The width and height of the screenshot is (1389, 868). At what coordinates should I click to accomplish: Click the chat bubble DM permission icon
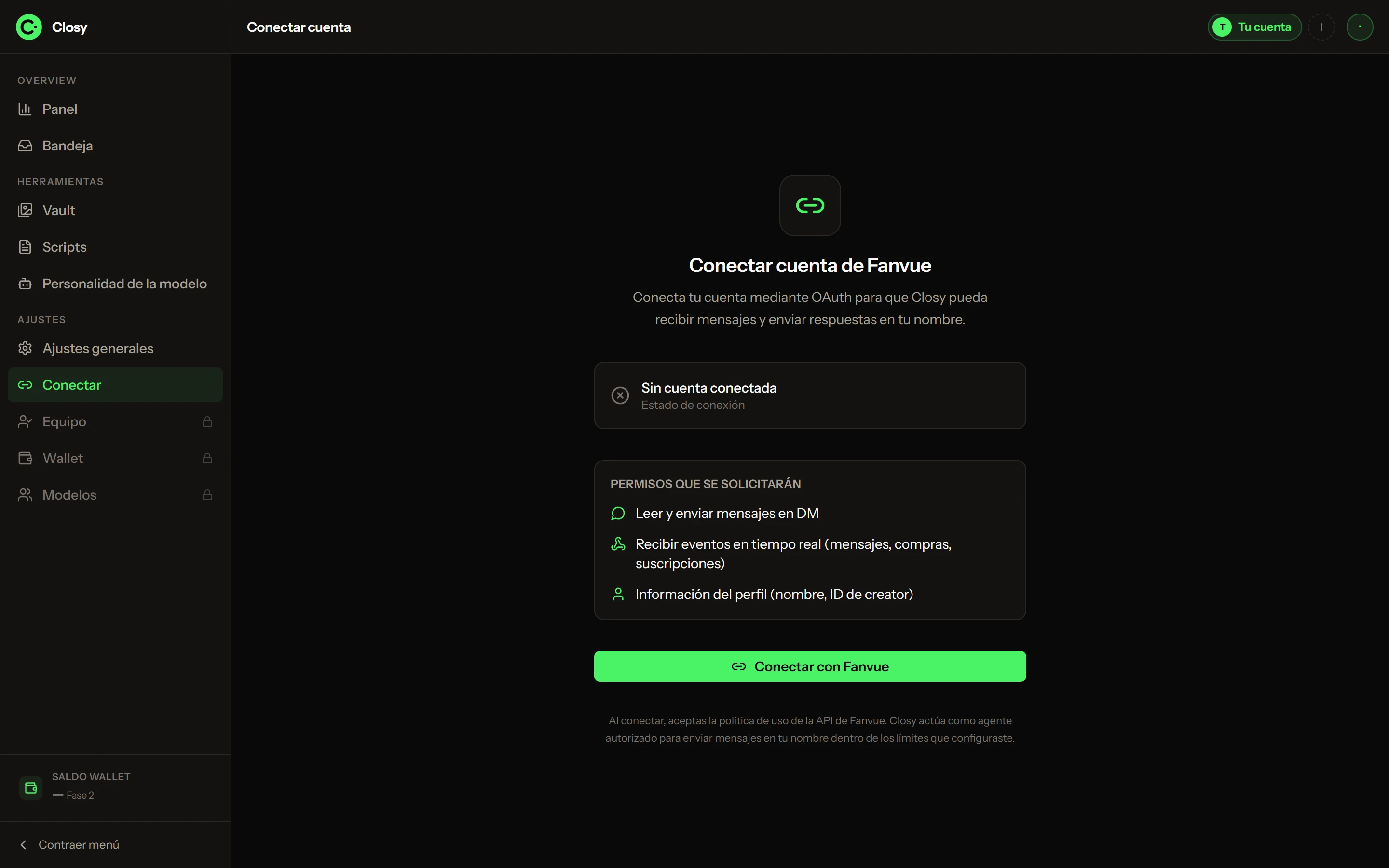(x=618, y=513)
